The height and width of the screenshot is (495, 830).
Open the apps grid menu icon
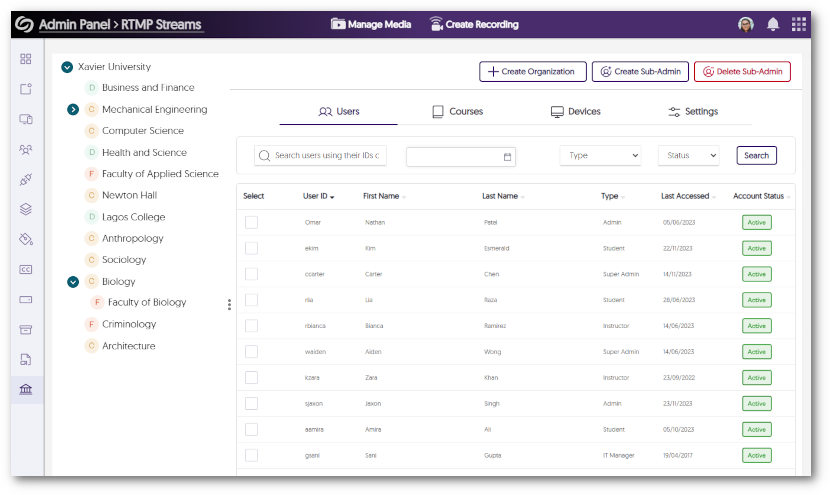point(799,24)
